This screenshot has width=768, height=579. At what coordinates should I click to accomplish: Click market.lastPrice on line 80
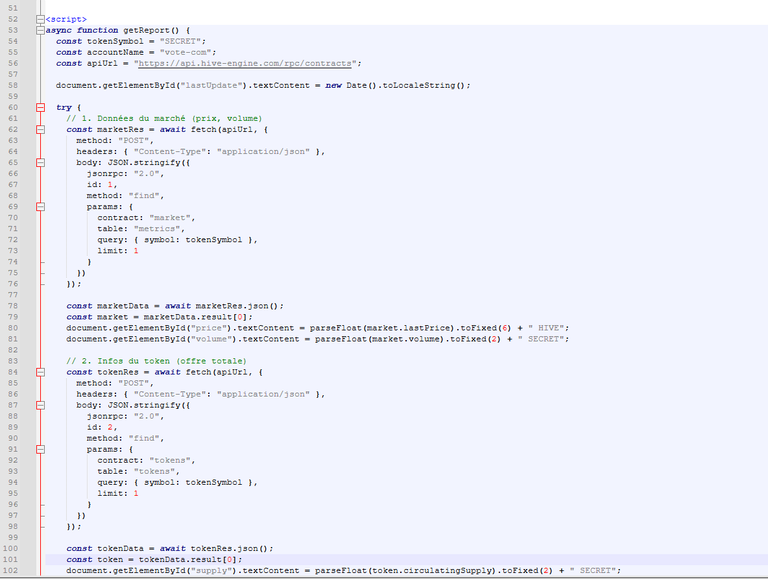point(410,328)
